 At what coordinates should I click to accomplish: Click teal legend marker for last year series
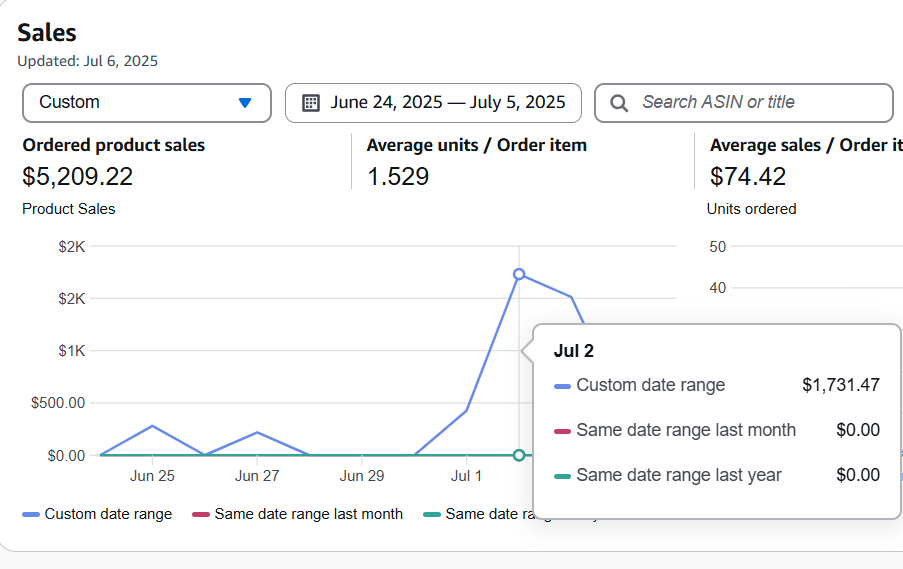click(x=432, y=514)
